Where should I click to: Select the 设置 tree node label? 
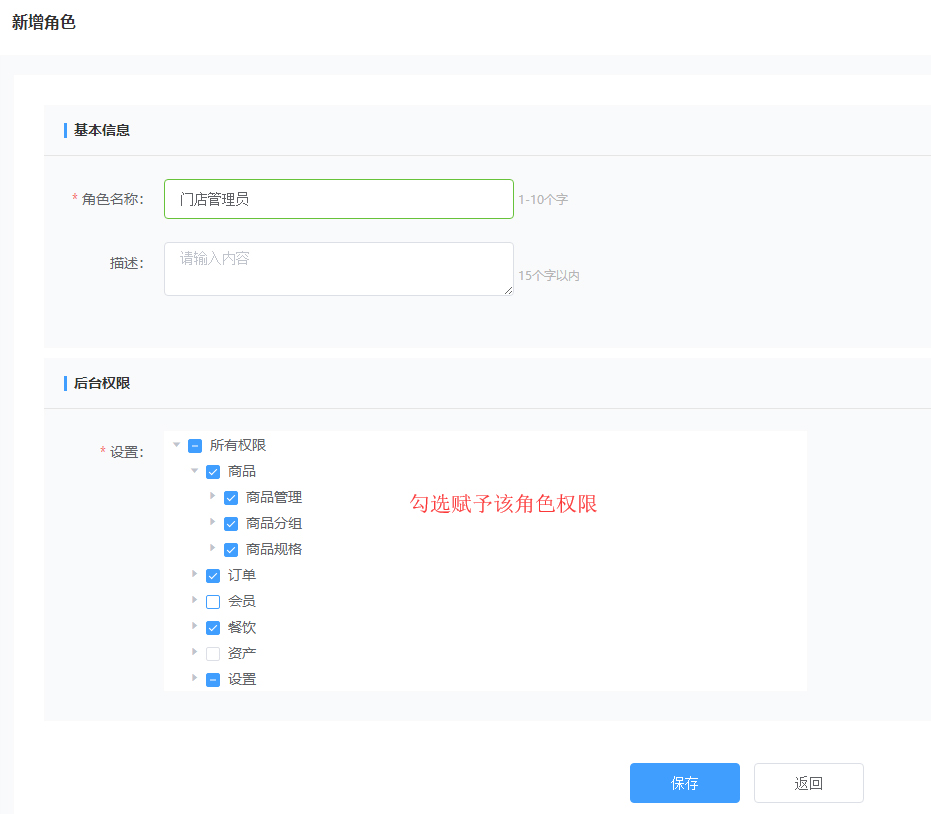tap(242, 679)
